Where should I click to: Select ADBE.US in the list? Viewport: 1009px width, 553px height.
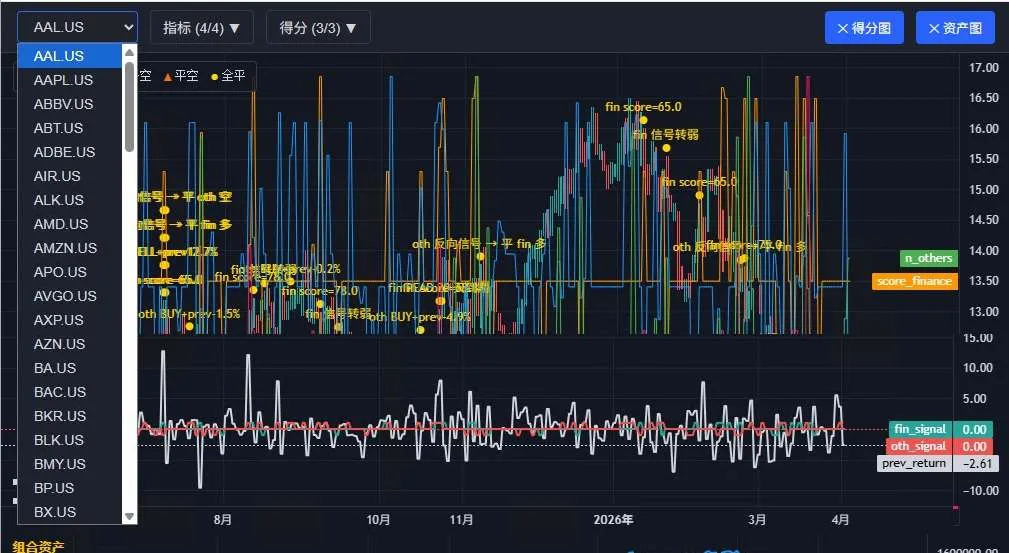point(69,152)
